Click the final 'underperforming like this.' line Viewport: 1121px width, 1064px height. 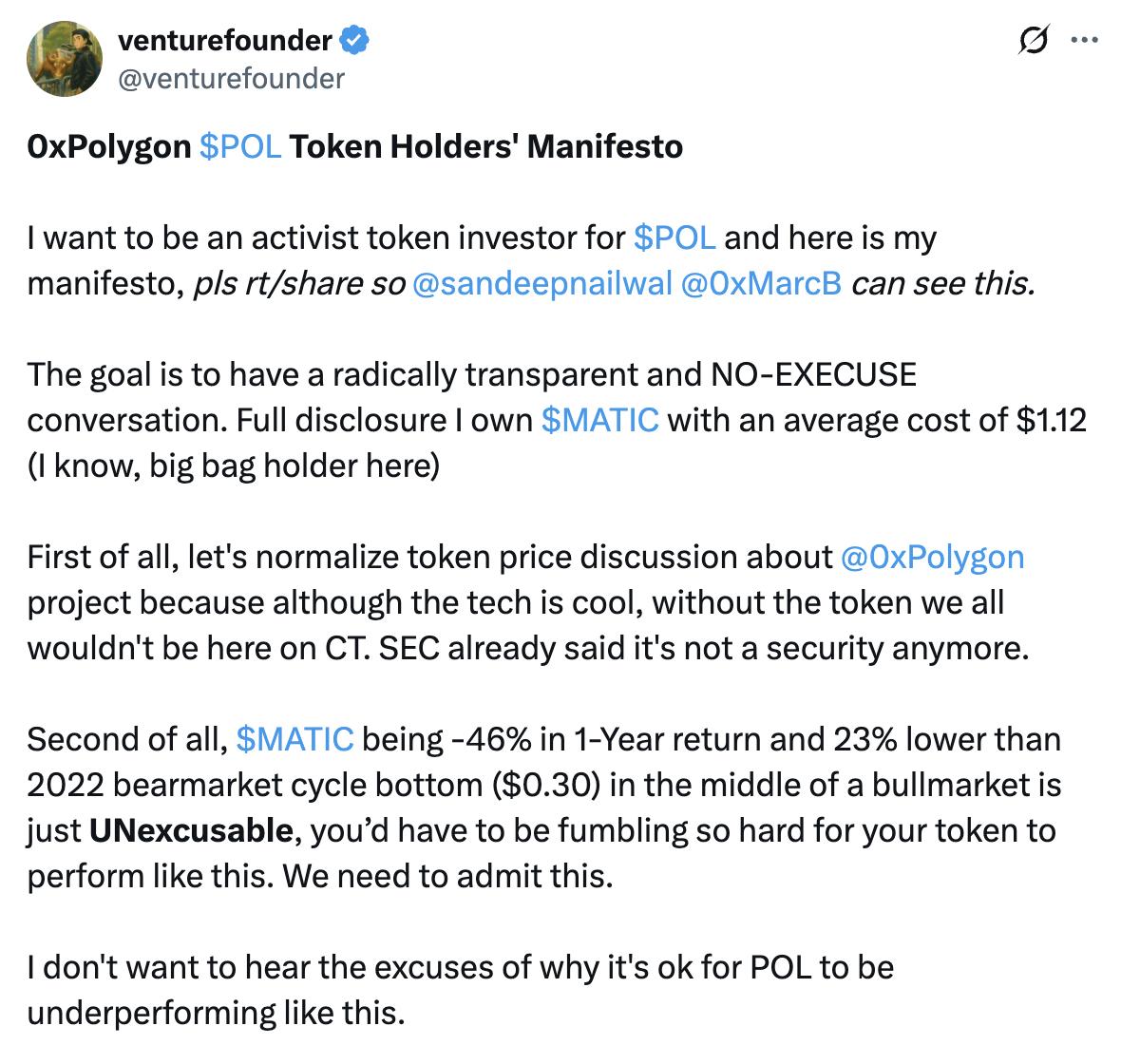pos(216,1013)
